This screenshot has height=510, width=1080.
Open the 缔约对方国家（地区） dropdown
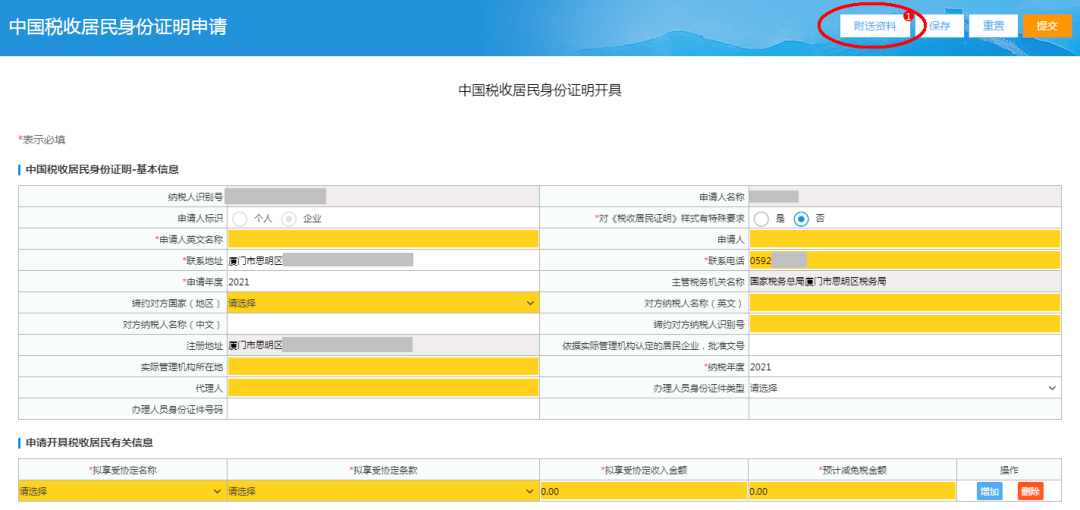383,303
